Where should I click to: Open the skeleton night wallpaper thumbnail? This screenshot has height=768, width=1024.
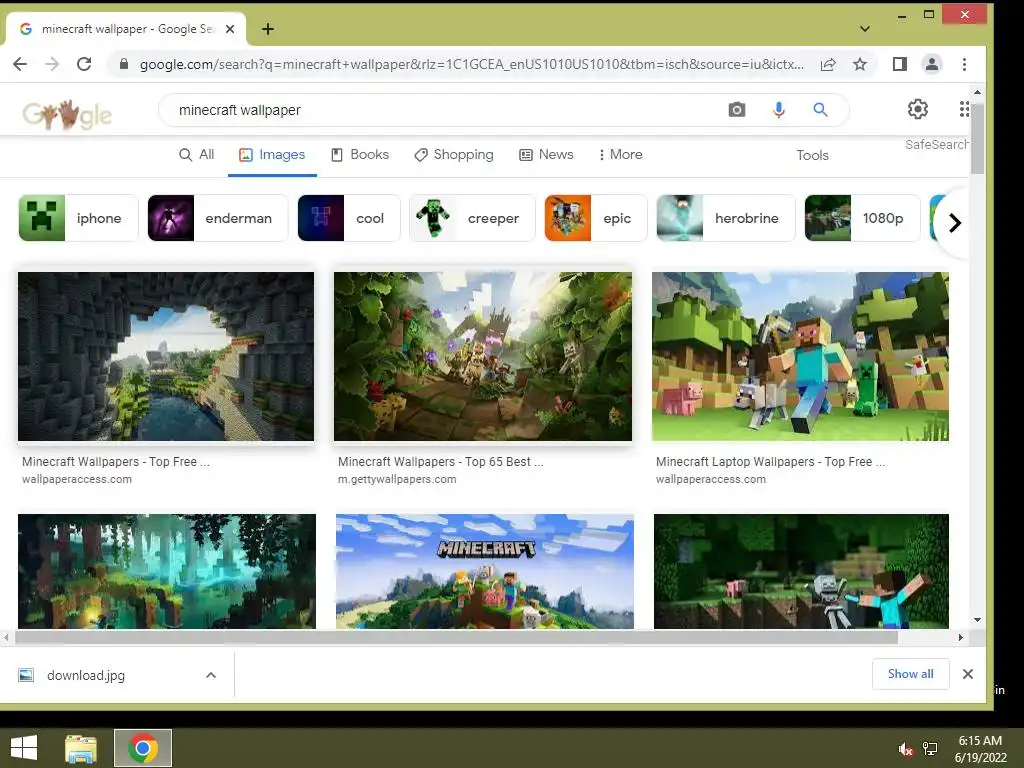[801, 571]
